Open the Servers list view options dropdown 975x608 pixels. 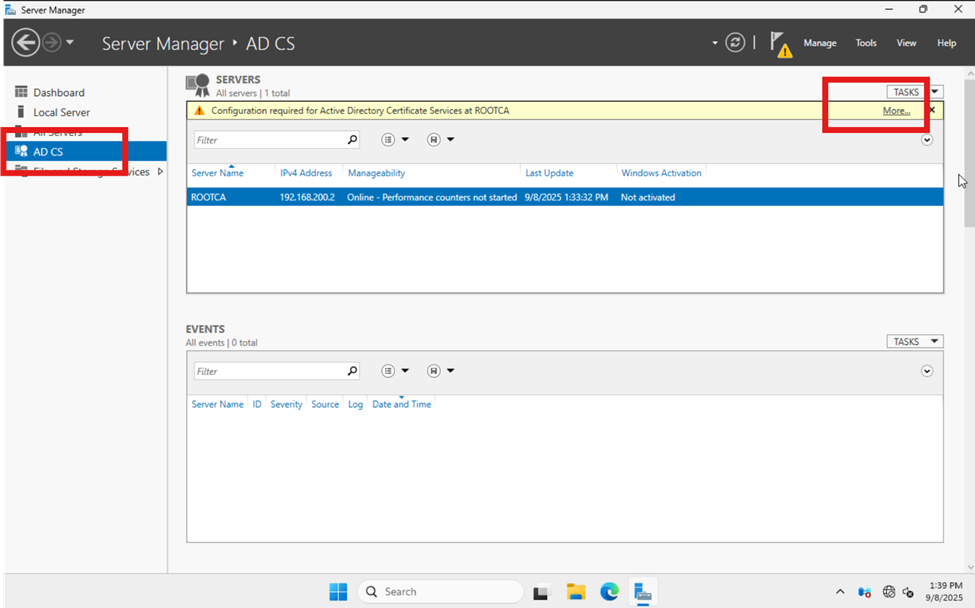point(395,140)
